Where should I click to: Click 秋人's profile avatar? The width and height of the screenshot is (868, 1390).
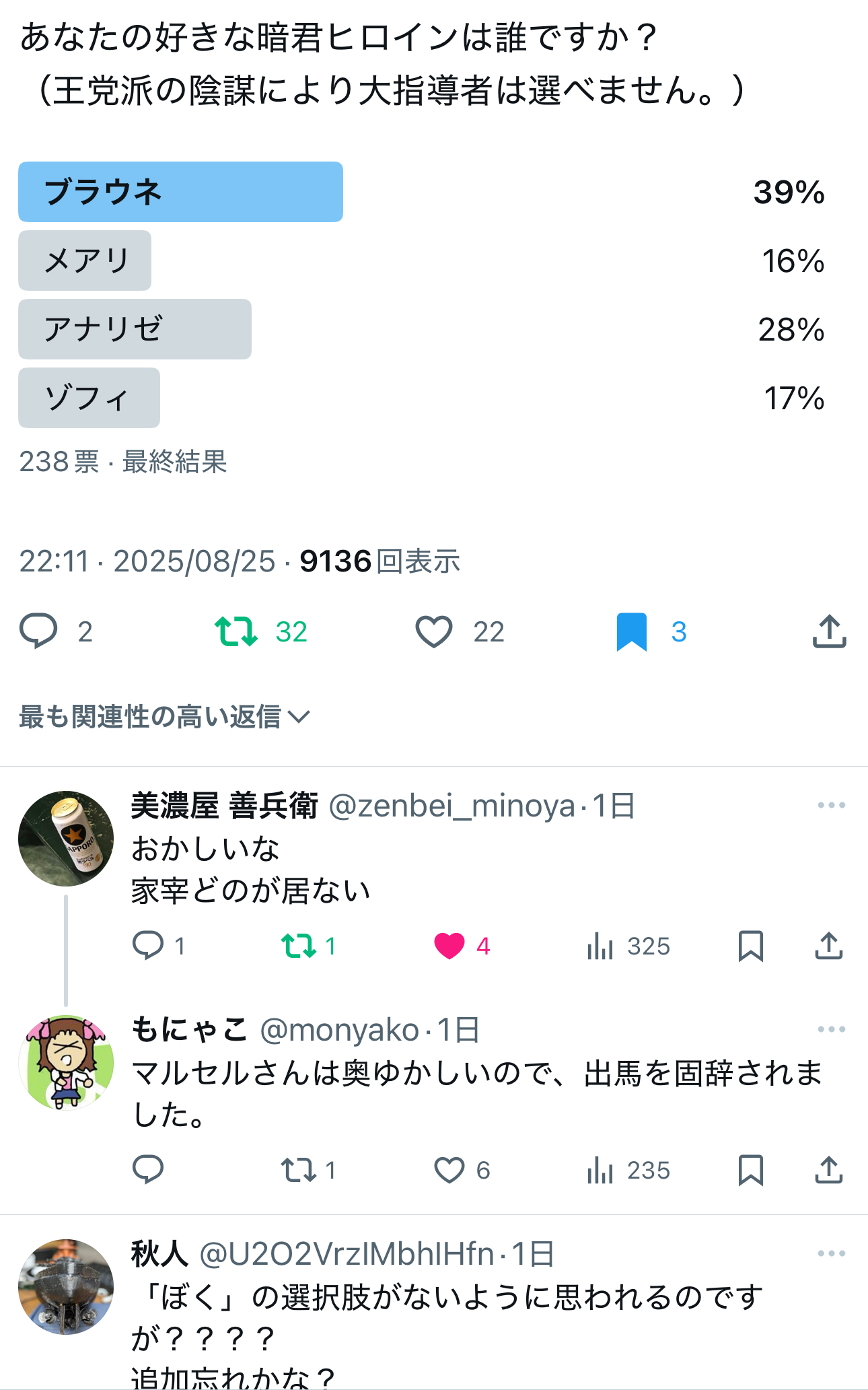(x=66, y=1286)
